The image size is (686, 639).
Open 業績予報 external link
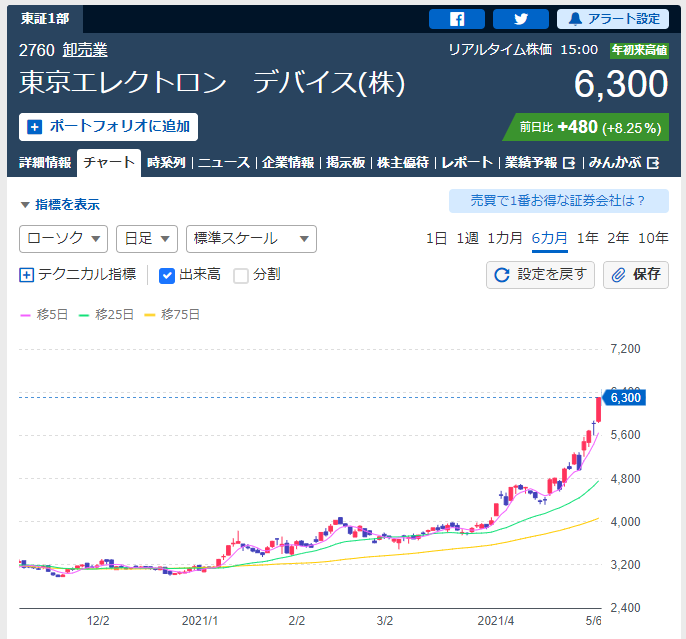click(x=540, y=163)
